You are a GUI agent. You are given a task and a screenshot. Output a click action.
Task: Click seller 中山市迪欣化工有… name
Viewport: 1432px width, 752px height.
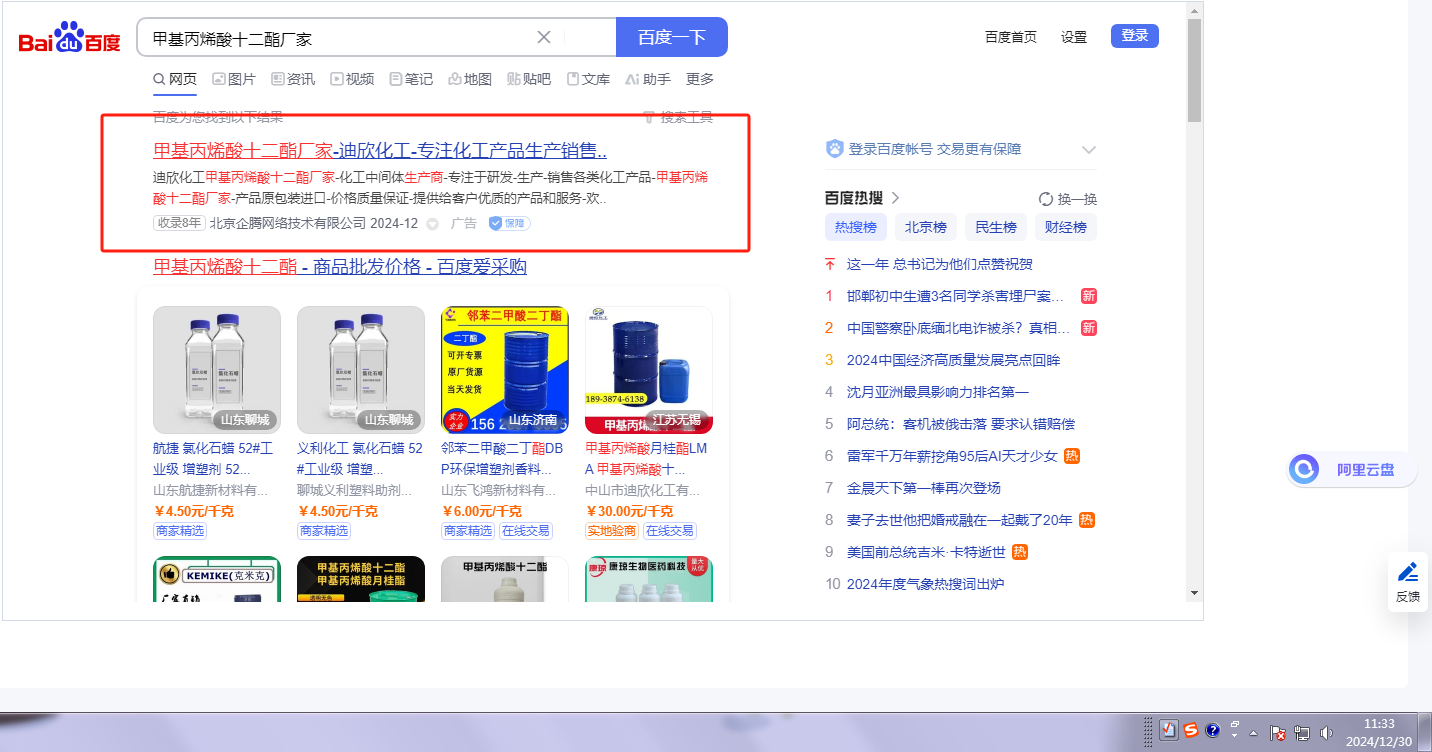pyautogui.click(x=643, y=491)
